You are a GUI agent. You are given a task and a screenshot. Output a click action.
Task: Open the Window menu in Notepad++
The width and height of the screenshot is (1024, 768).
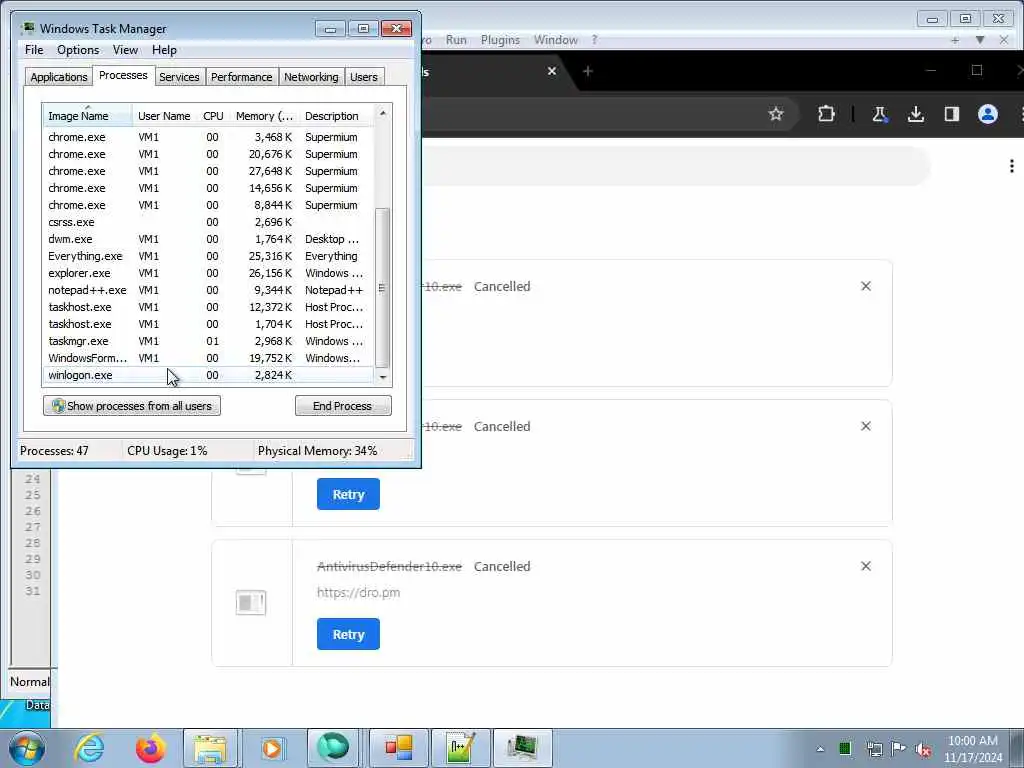tap(556, 40)
